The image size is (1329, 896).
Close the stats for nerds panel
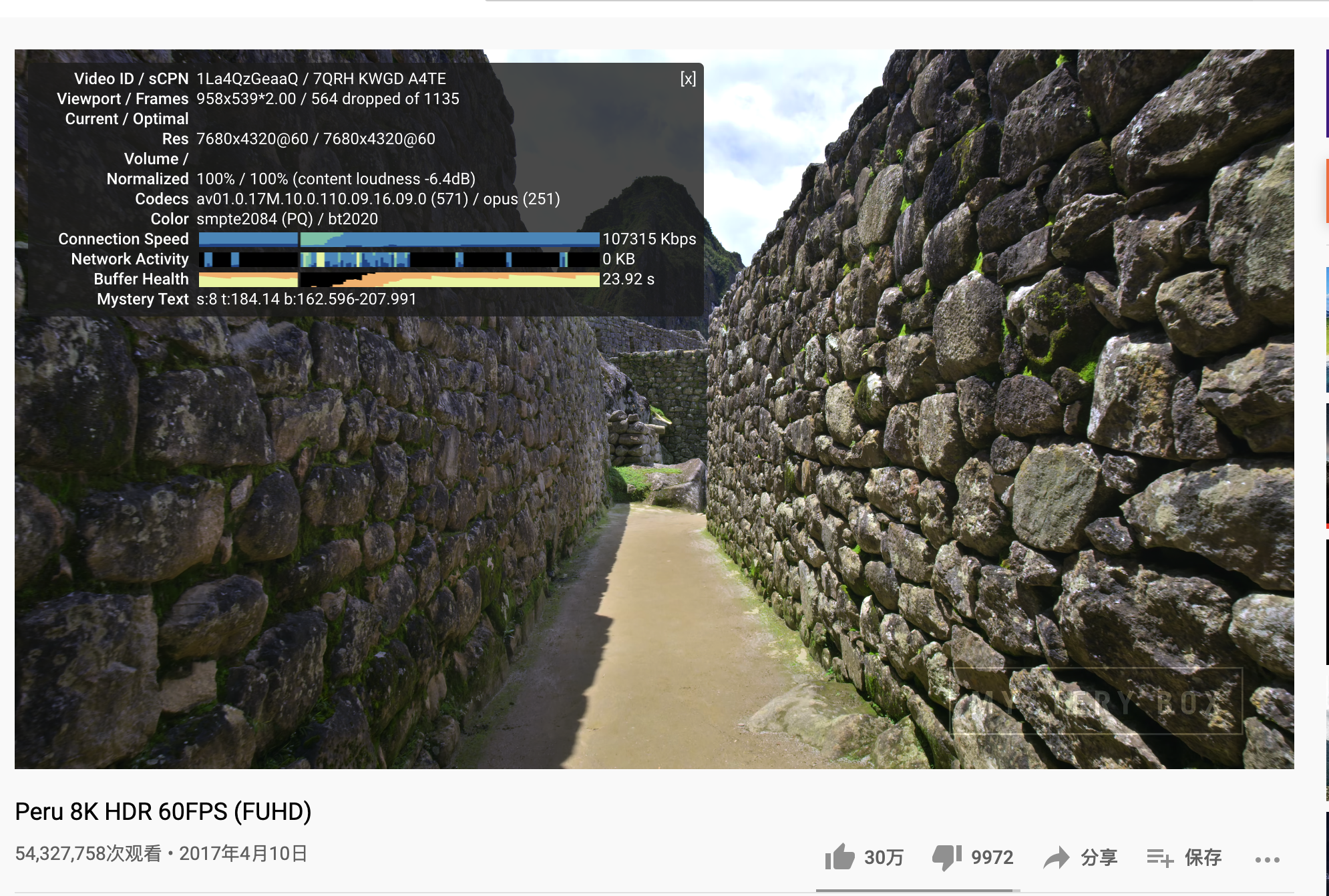[x=688, y=79]
